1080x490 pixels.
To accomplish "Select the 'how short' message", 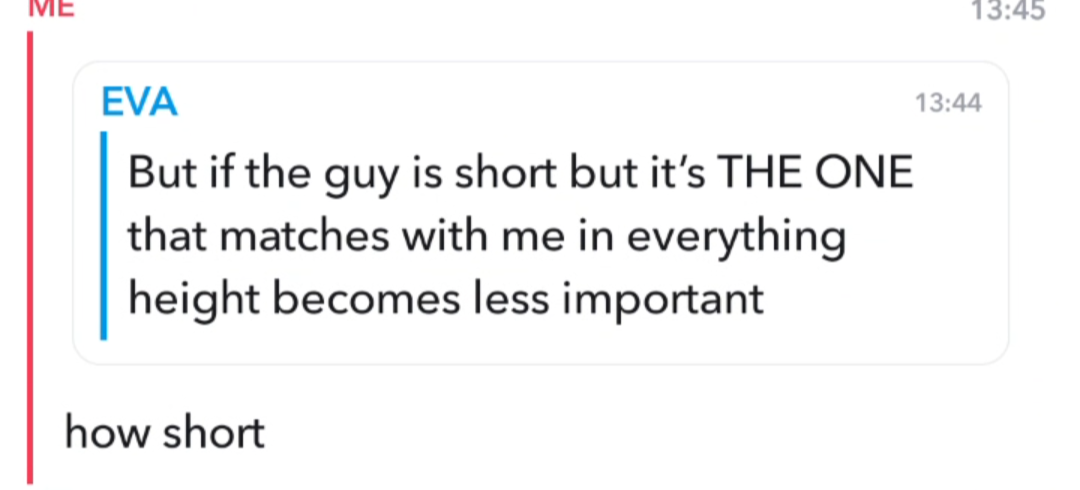I will click(x=165, y=433).
